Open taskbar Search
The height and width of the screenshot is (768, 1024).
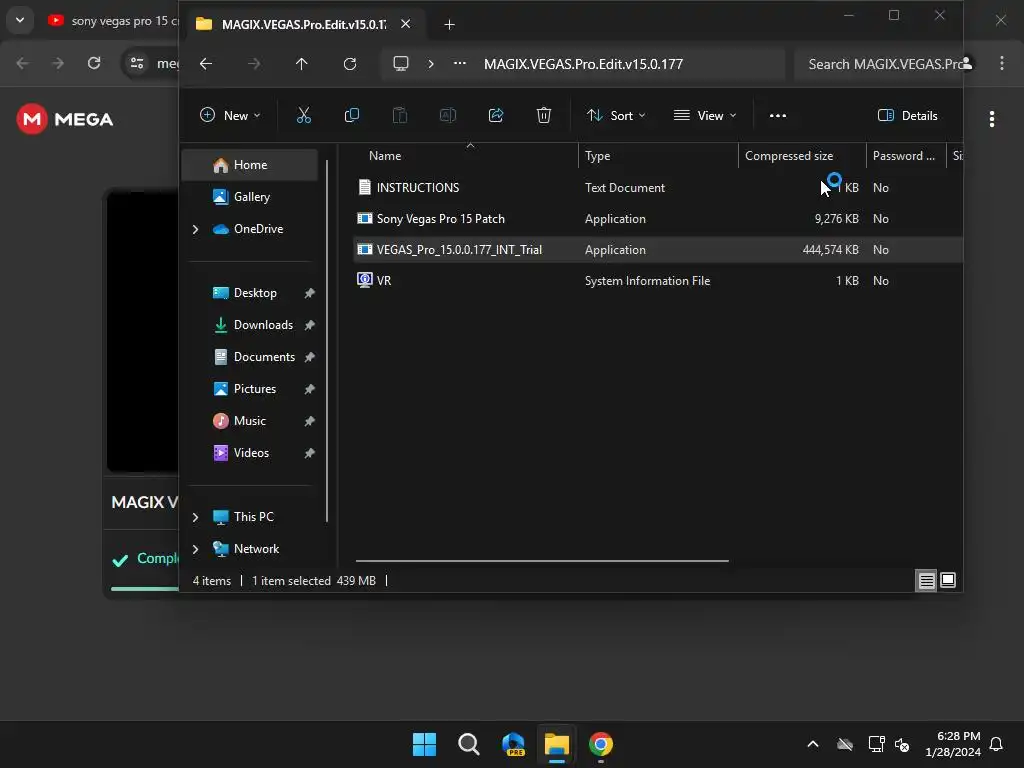click(468, 744)
